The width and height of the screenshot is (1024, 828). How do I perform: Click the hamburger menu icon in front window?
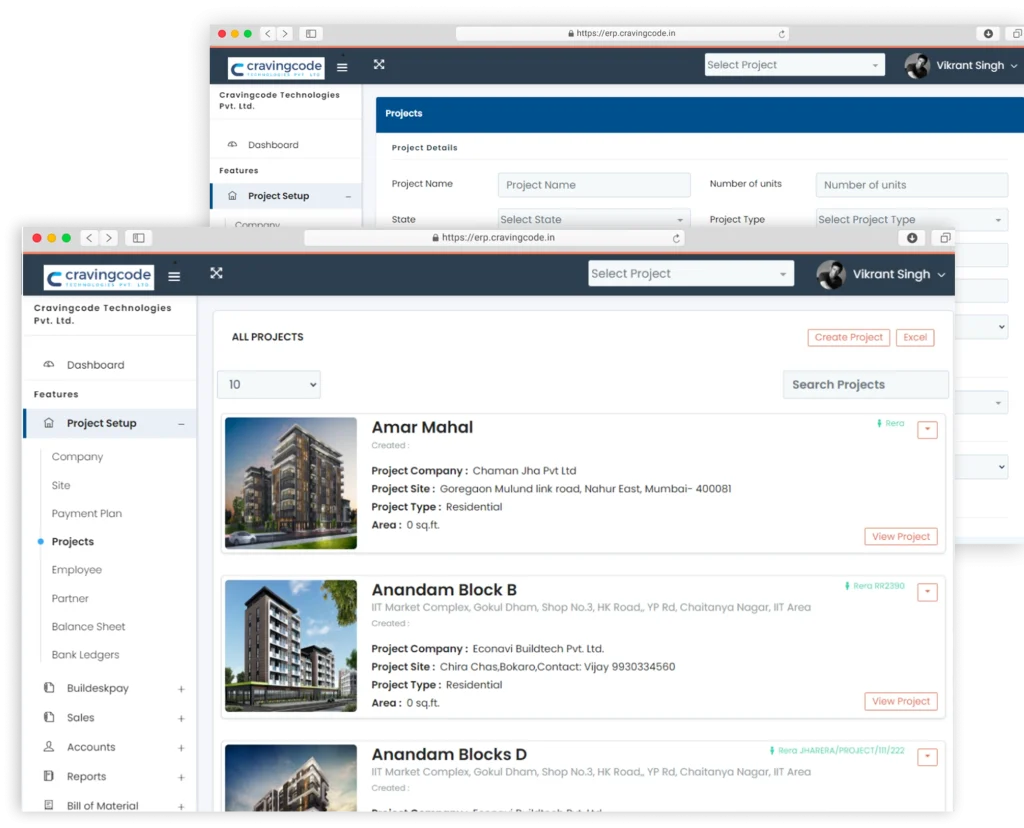click(174, 277)
